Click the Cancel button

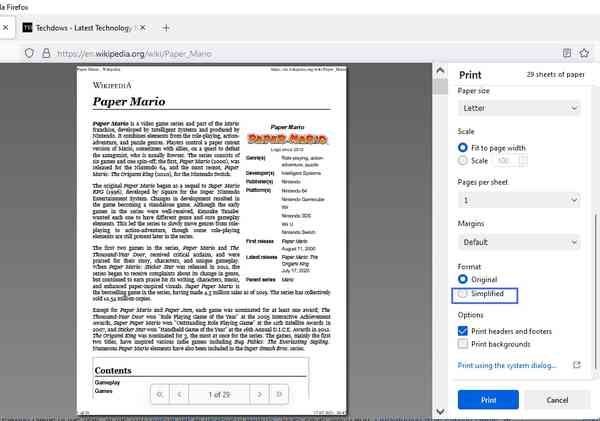point(557,400)
